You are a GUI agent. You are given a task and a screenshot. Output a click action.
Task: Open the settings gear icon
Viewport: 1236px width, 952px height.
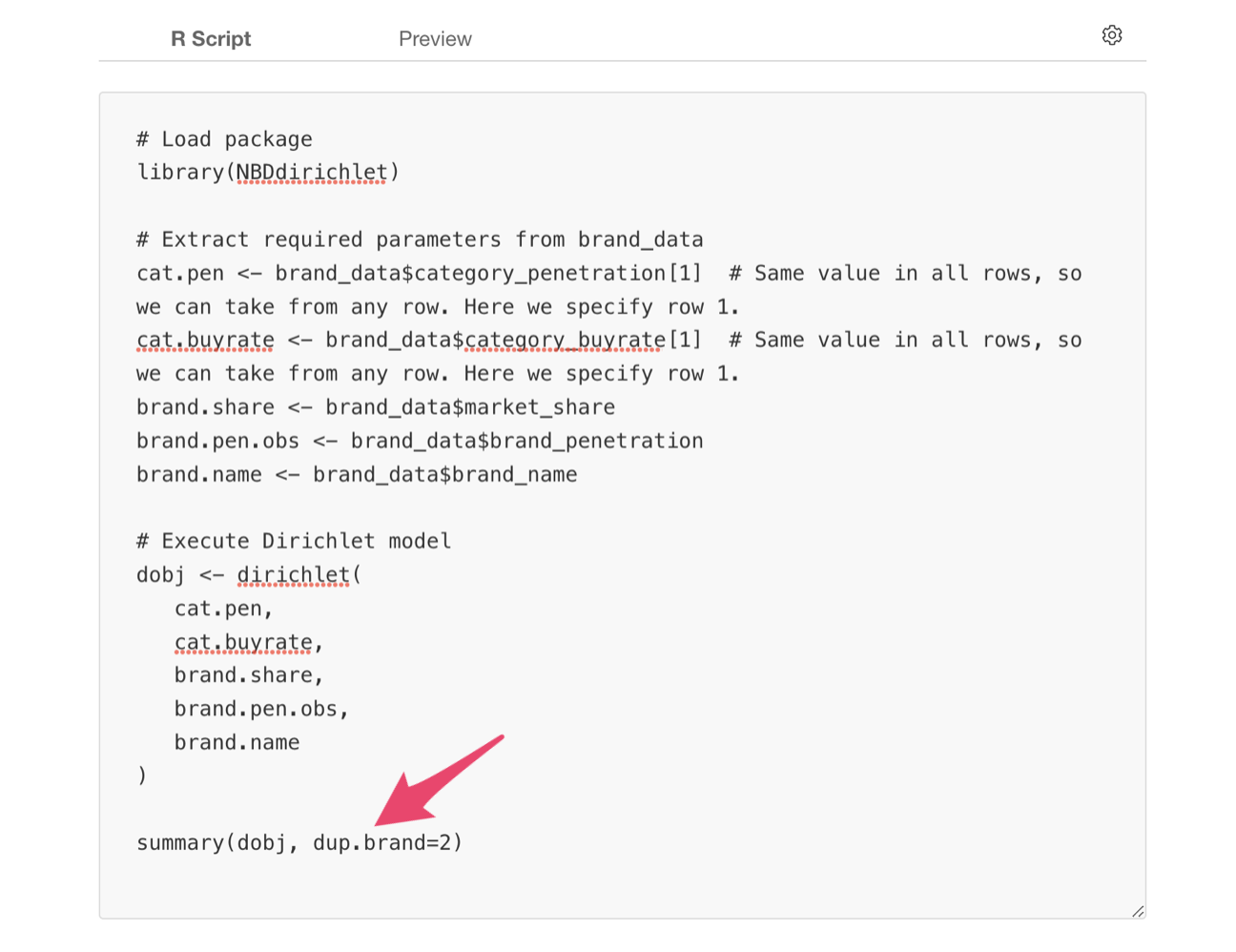tap(1111, 35)
